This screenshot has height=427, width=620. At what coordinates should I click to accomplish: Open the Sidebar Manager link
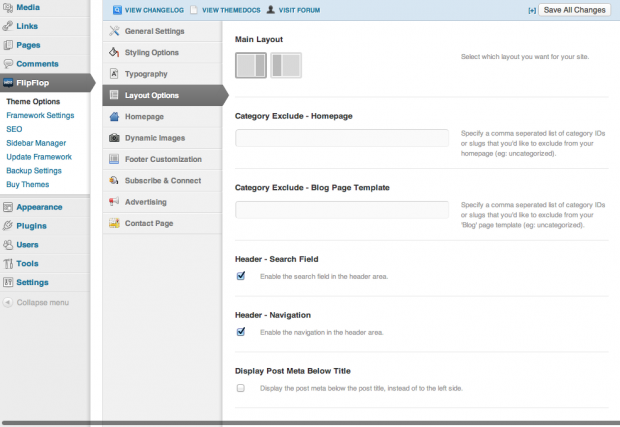tap(36, 143)
